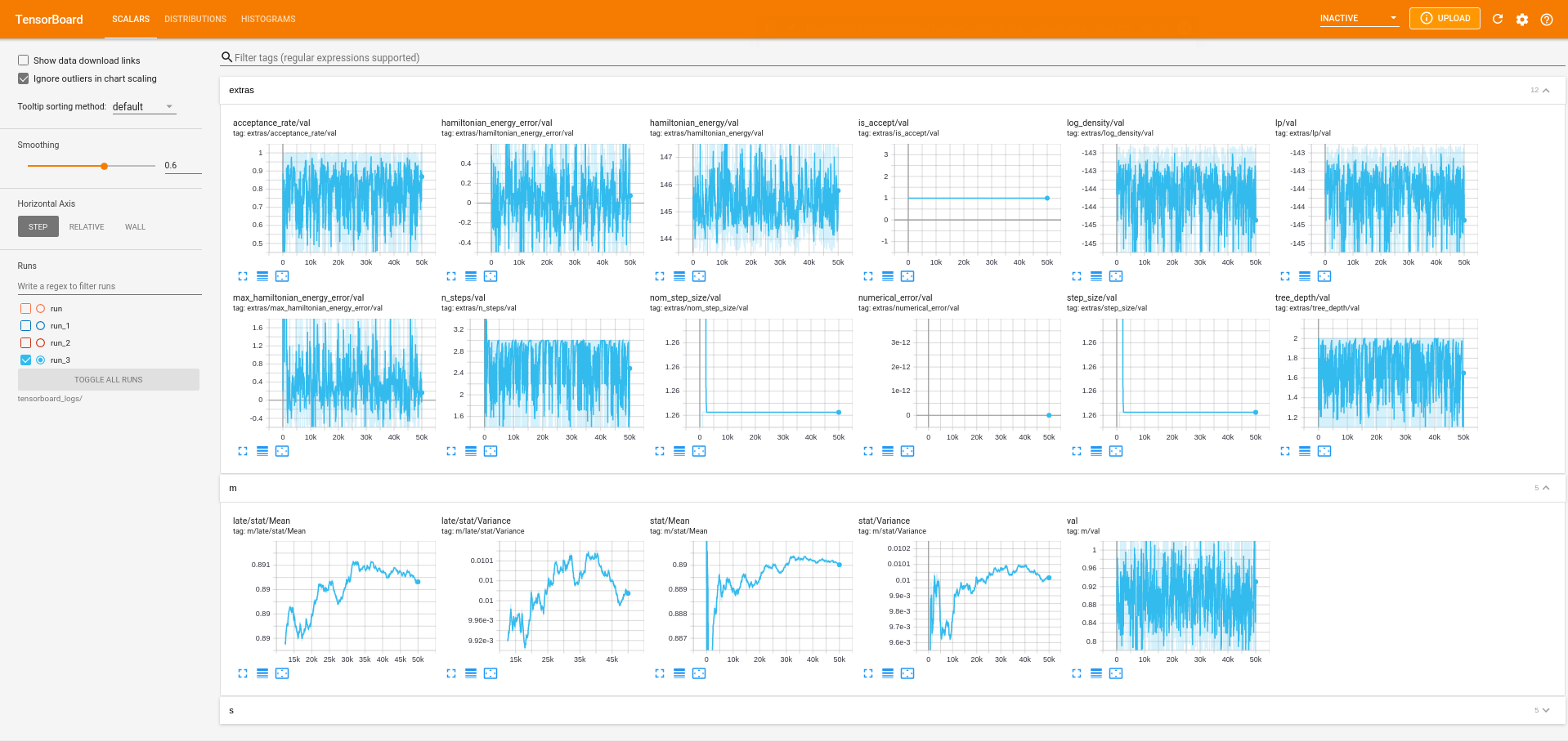Image resolution: width=1568 pixels, height=742 pixels.
Task: Click the UPLOAD button
Action: [x=1445, y=17]
